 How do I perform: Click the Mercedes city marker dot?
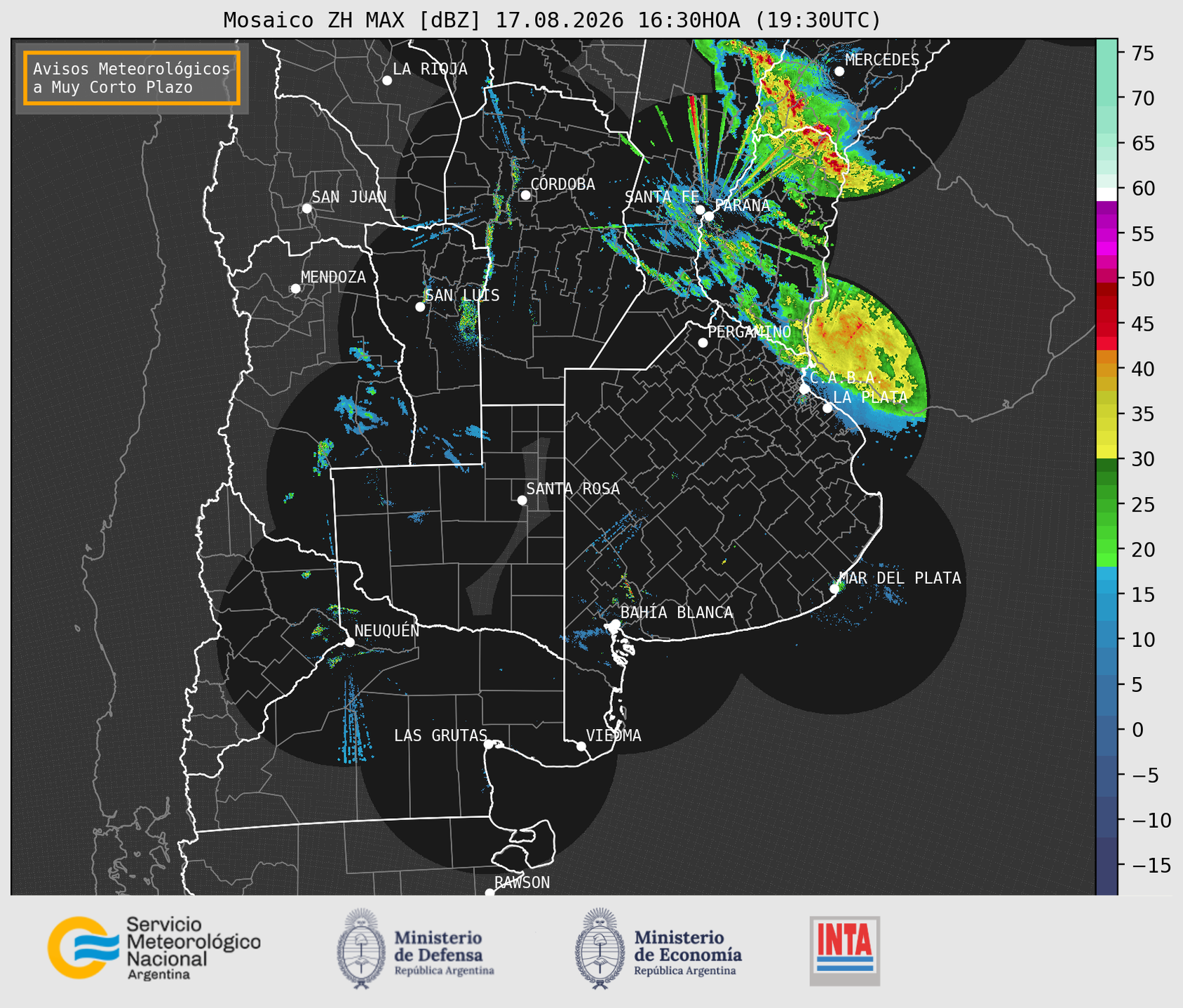(x=839, y=71)
